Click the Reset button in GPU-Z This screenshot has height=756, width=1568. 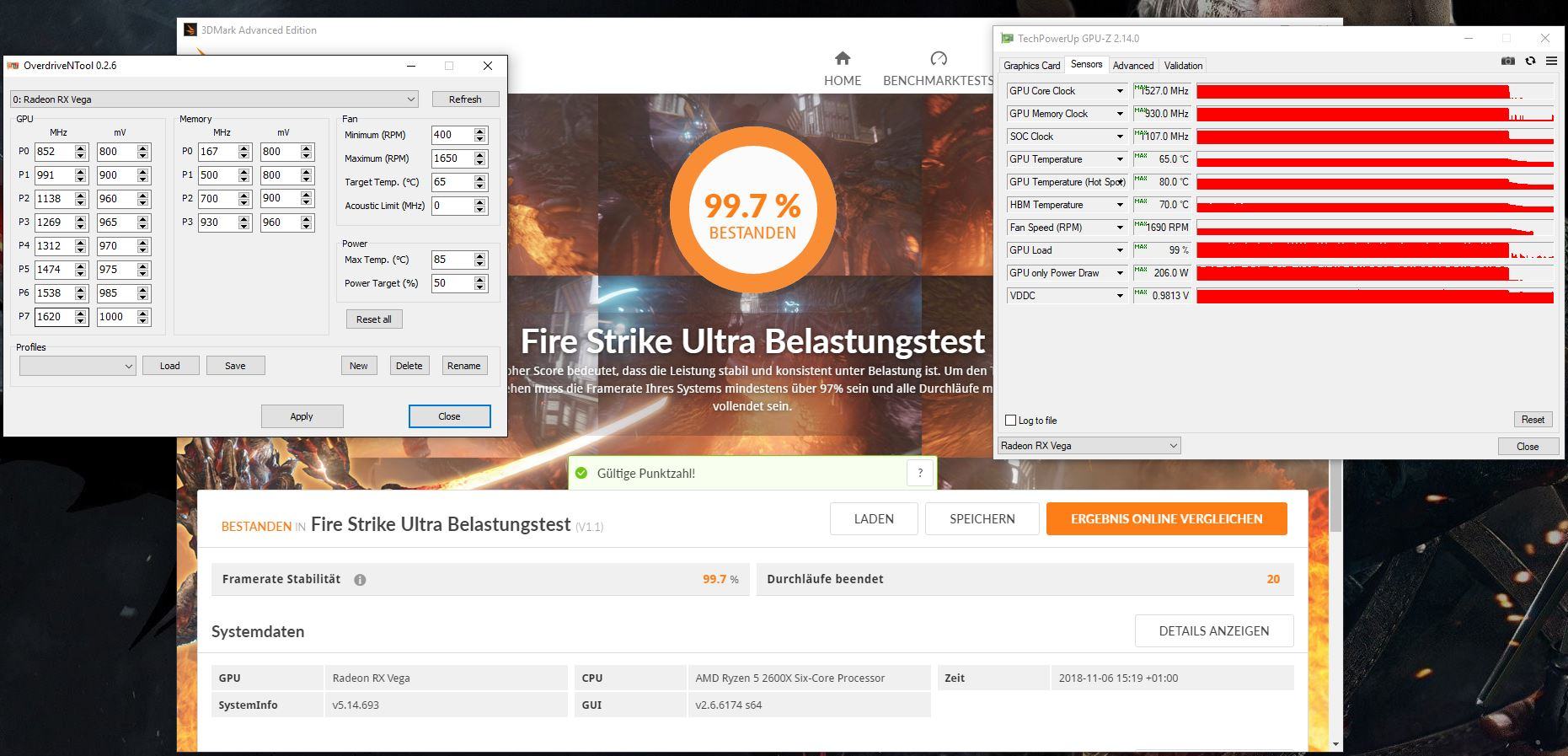point(1533,420)
